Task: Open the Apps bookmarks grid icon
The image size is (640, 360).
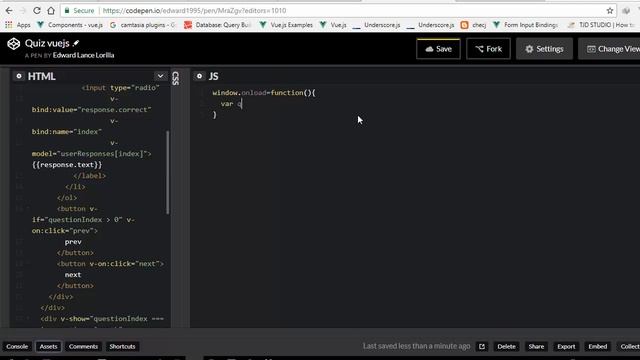Action: tap(9, 25)
